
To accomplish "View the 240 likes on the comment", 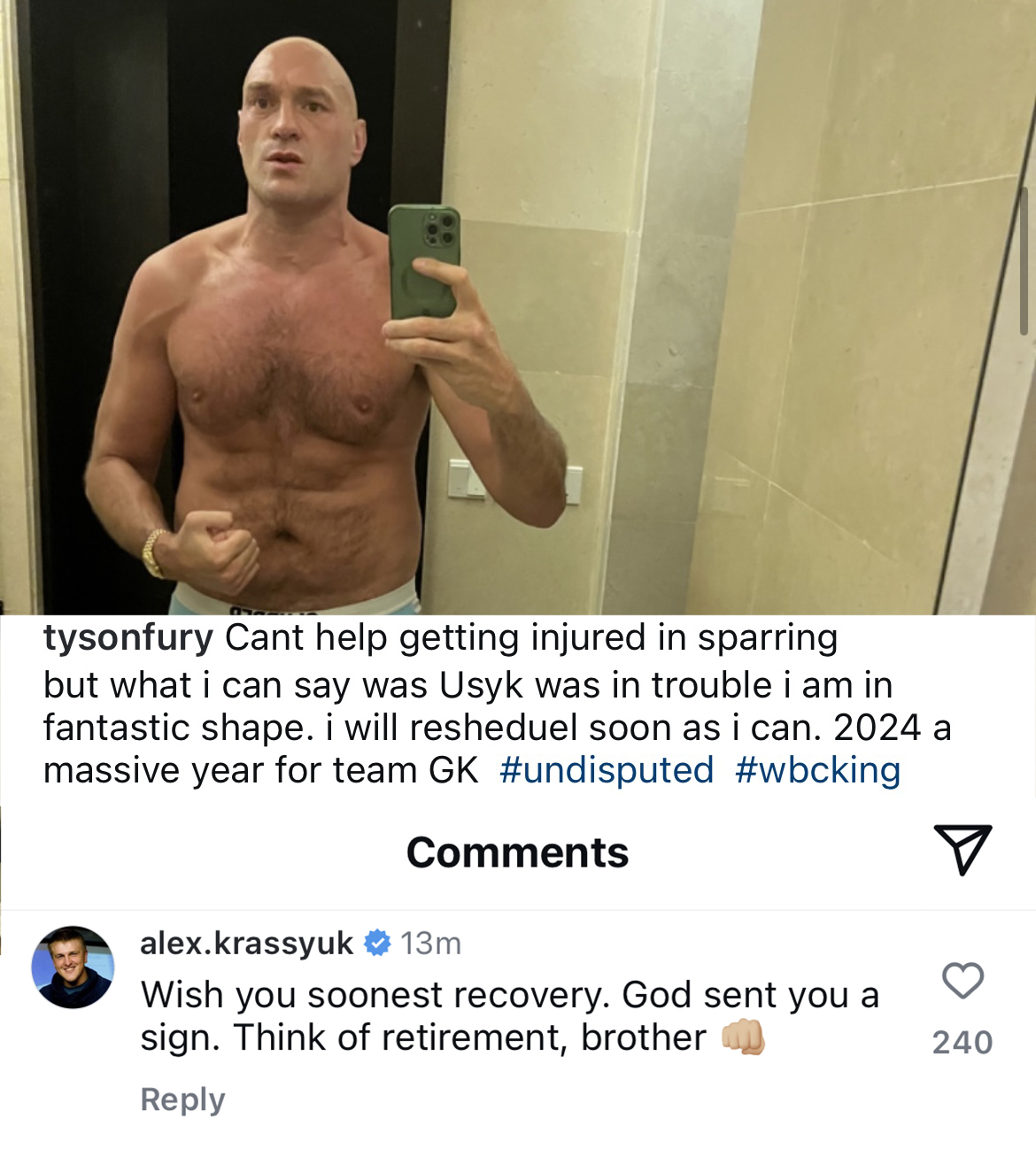I will tap(963, 1043).
